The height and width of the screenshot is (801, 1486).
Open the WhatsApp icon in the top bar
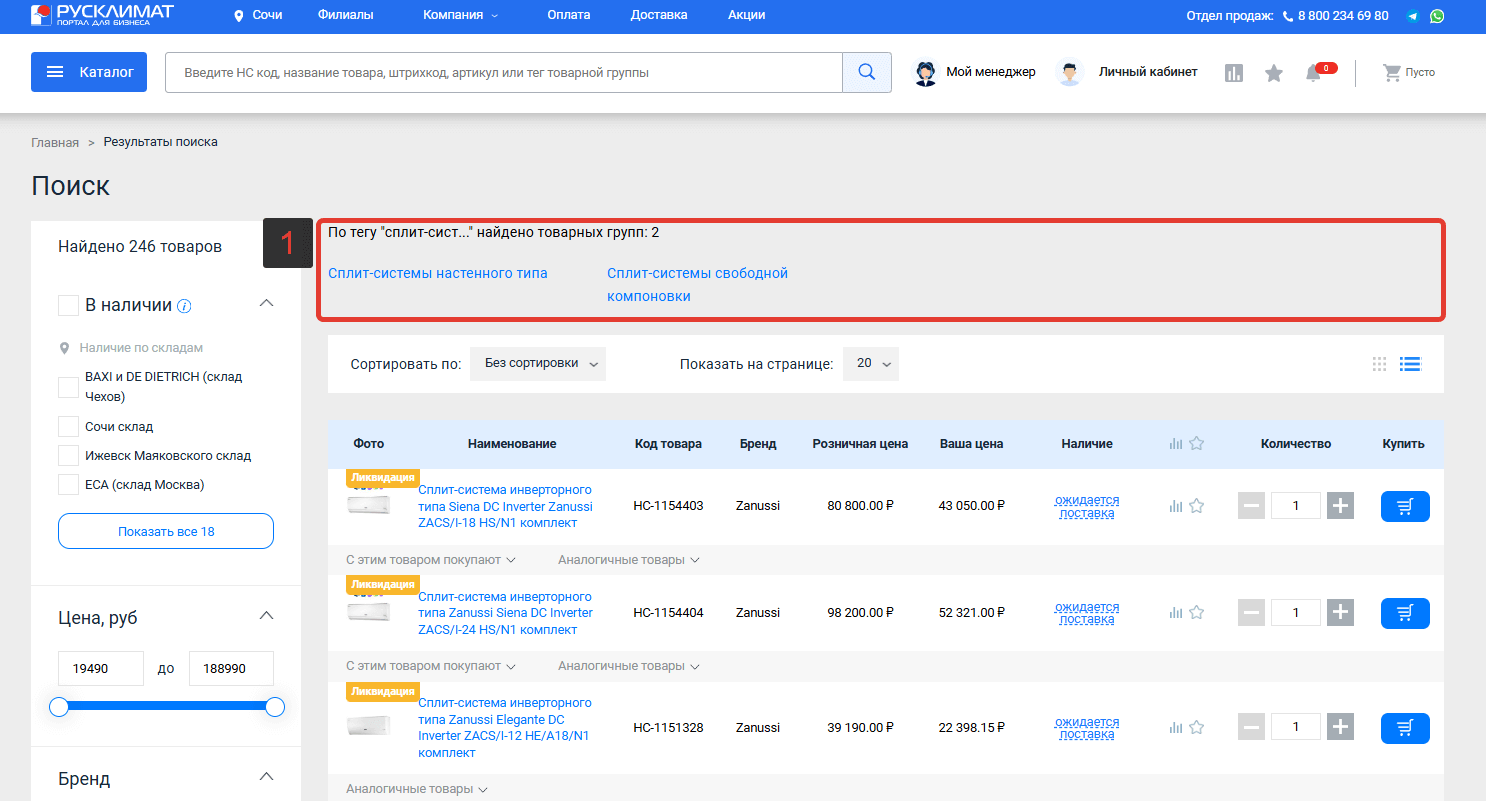1437,16
